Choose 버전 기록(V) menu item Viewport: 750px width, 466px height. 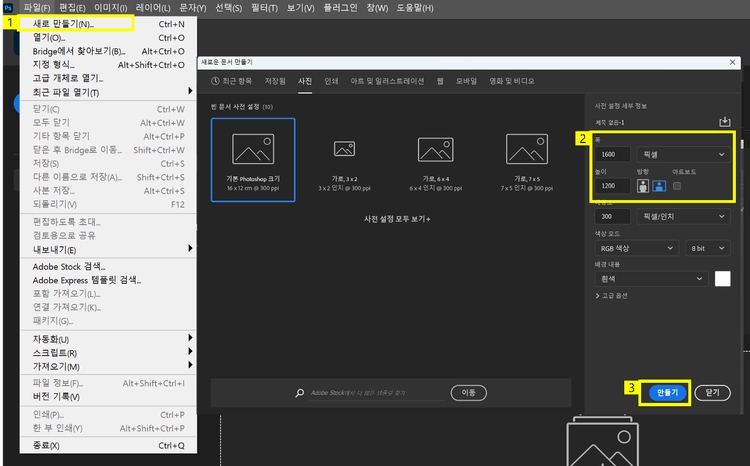tap(108, 397)
